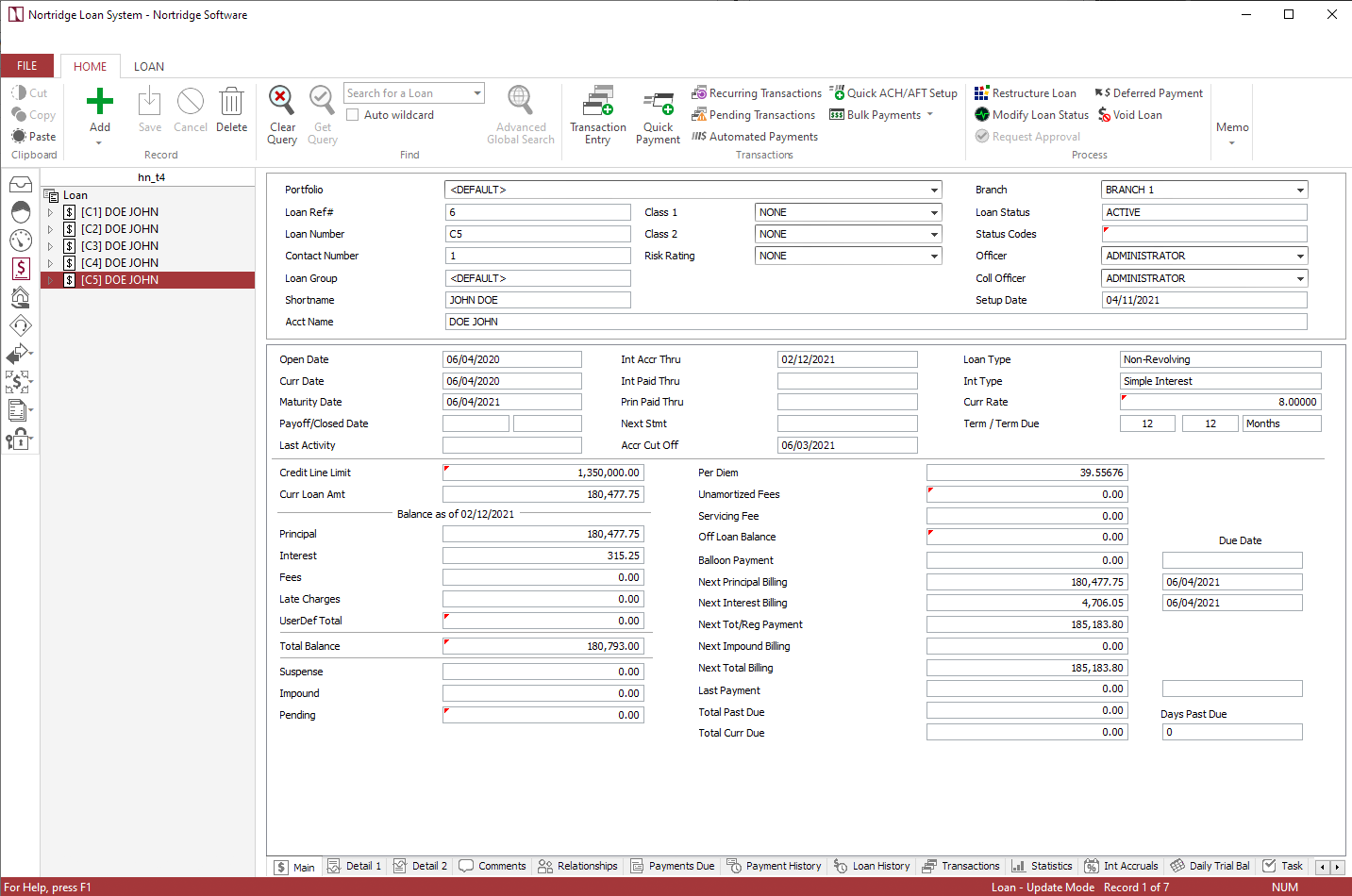Click the Days Past Due field
The image size is (1352, 896).
(x=1232, y=732)
